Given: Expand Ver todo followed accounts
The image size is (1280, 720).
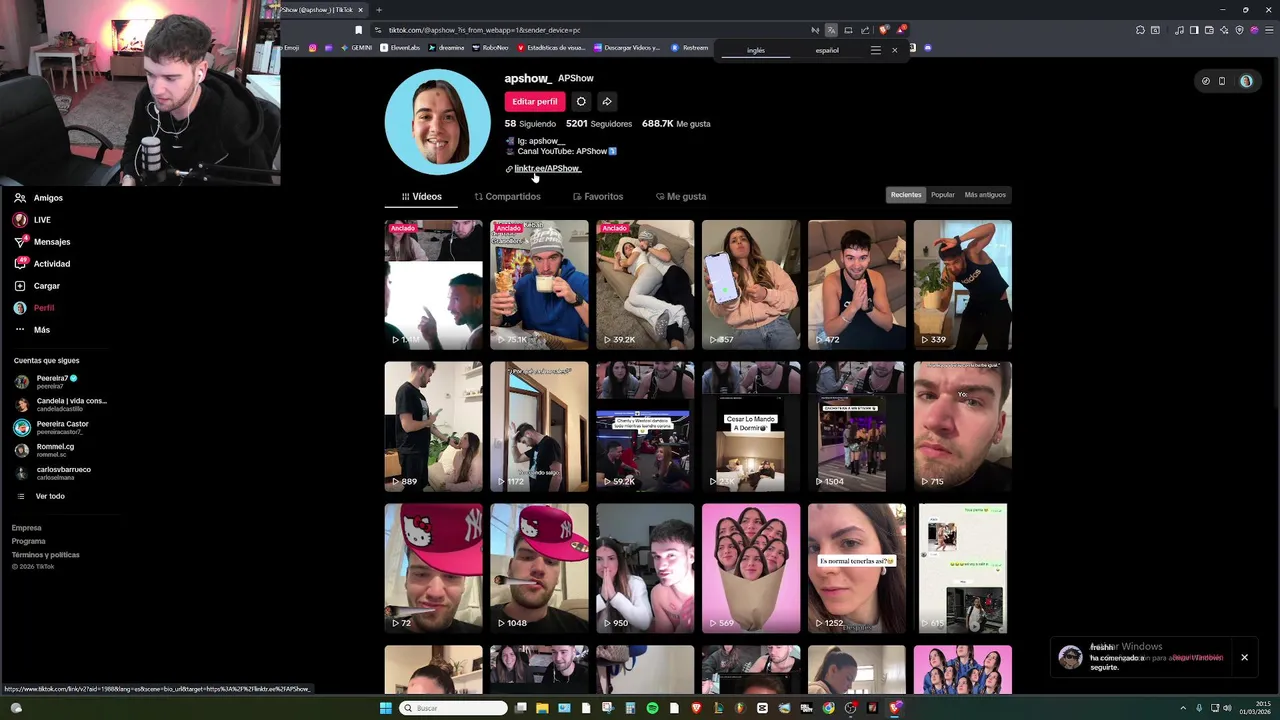Looking at the screenshot, I should click(42, 496).
